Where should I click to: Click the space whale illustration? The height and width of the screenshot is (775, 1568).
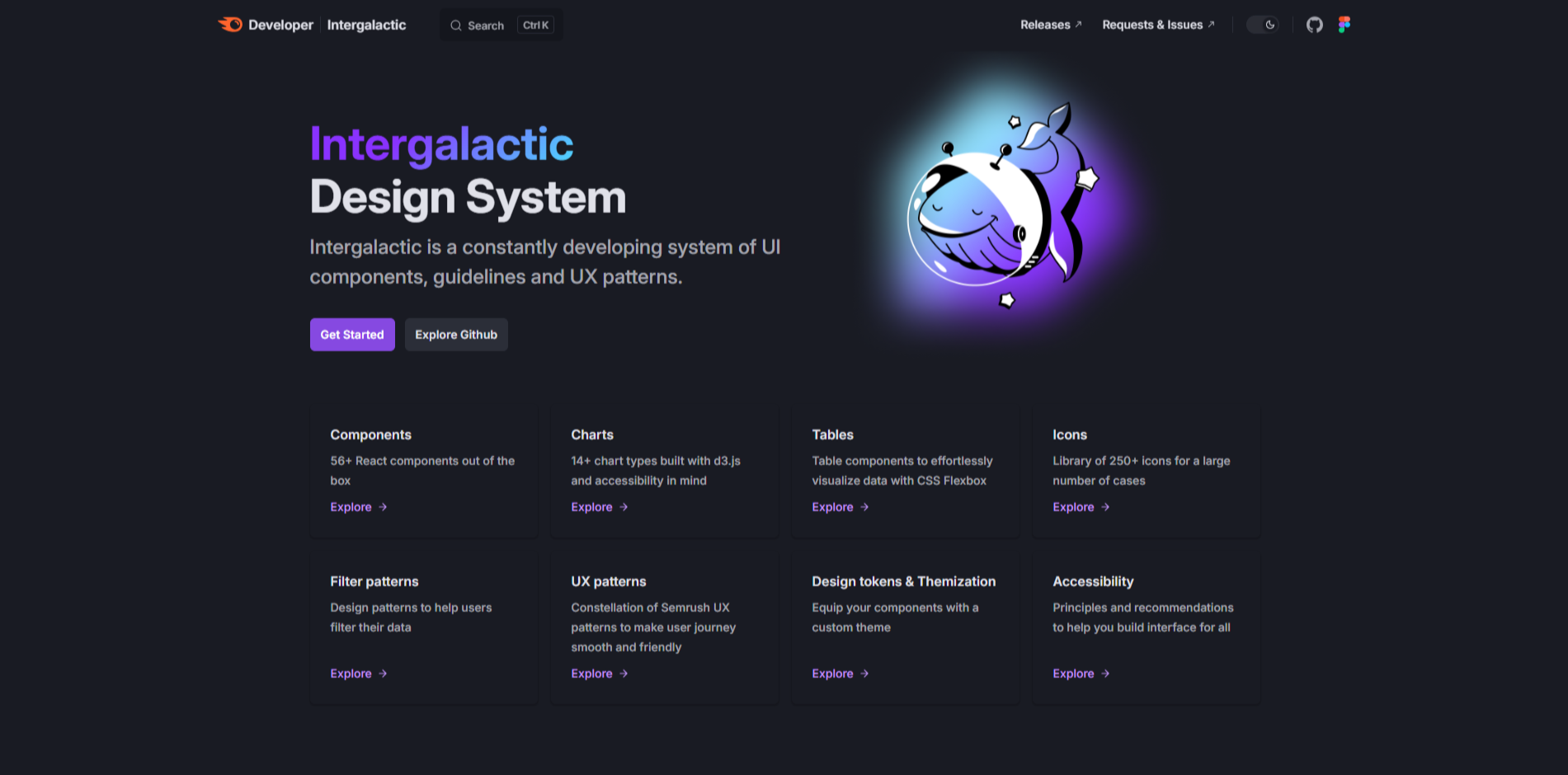[x=1002, y=206]
